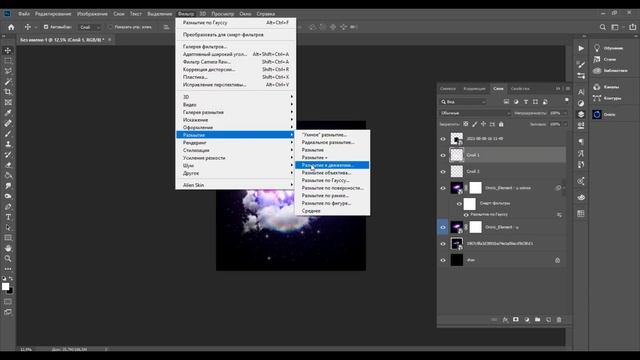Click the new layer icon
Screen dimensions: 640x360
tap(549, 320)
